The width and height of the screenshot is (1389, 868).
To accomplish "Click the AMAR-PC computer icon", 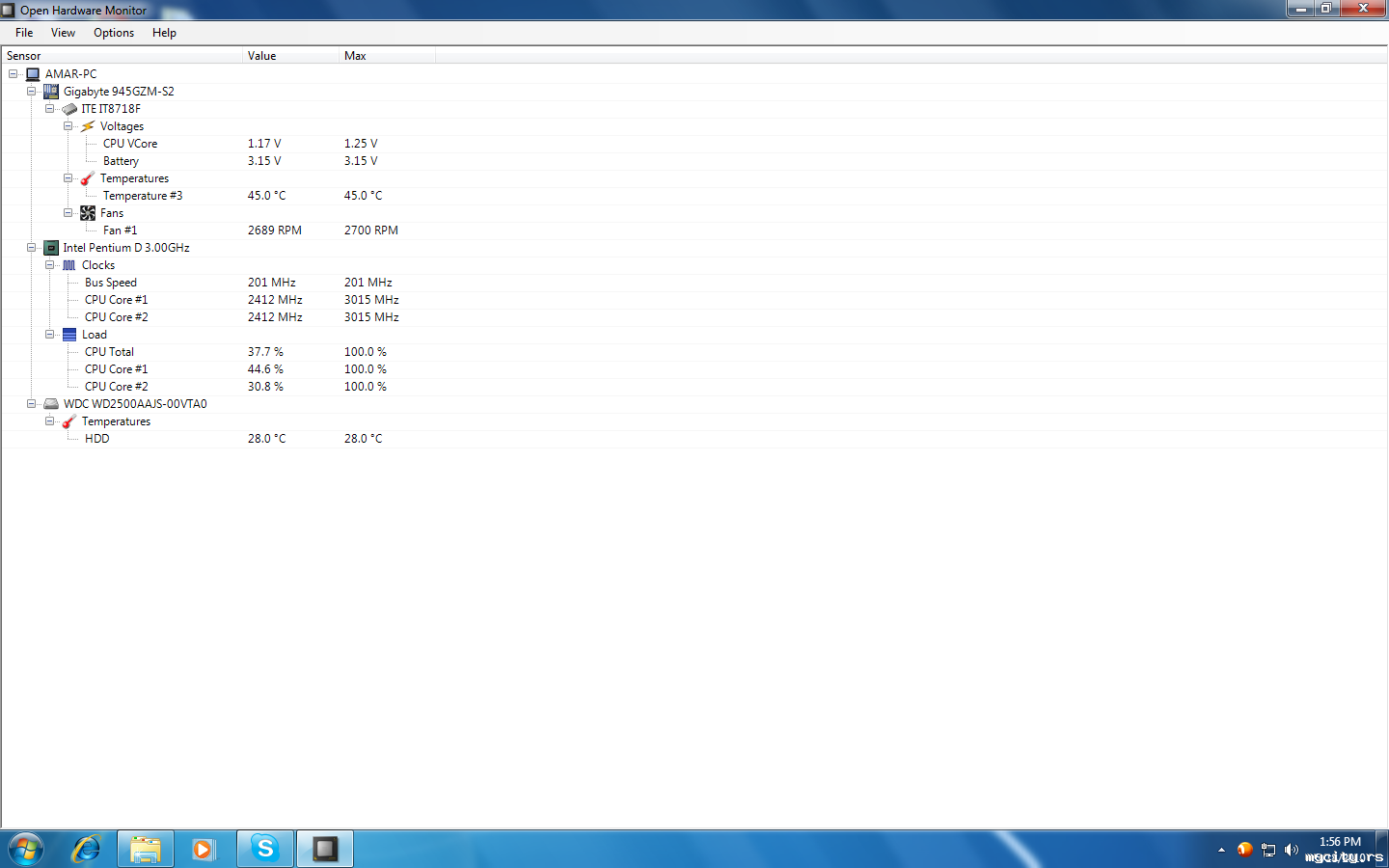I will 33,74.
